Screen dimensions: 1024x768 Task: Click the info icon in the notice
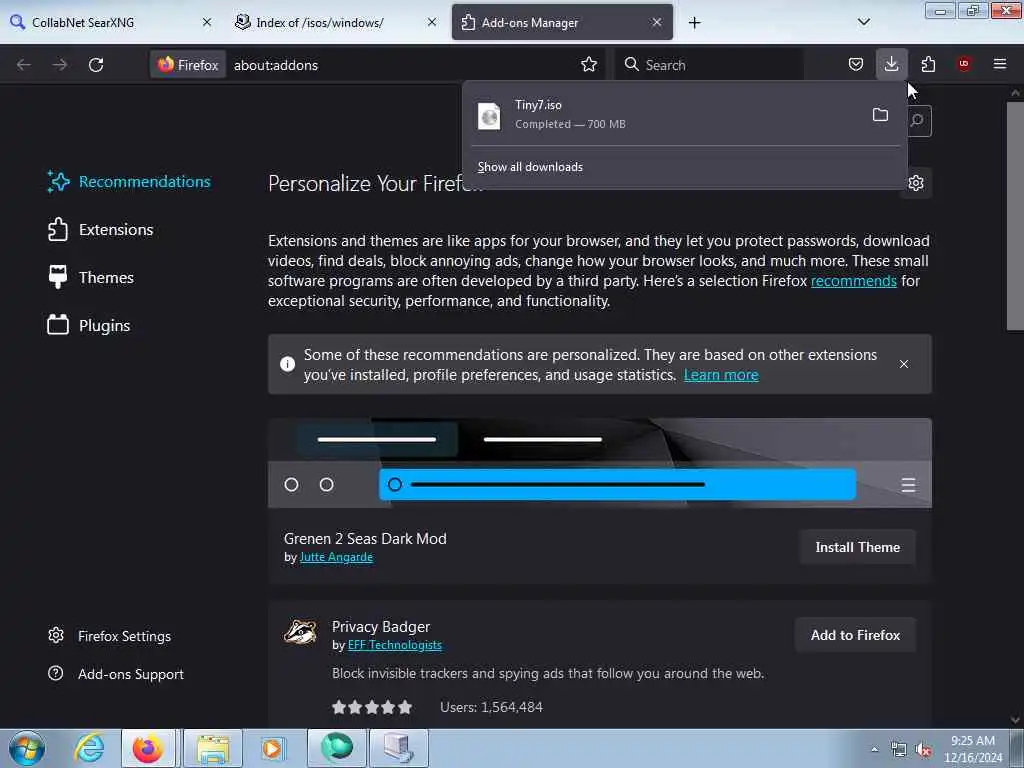click(287, 364)
